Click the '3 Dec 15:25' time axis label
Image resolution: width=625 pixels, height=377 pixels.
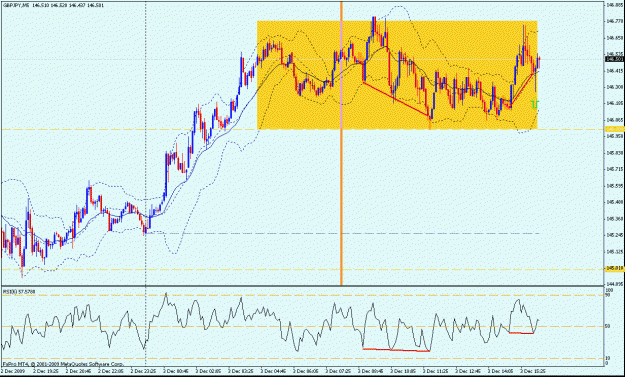pos(534,371)
